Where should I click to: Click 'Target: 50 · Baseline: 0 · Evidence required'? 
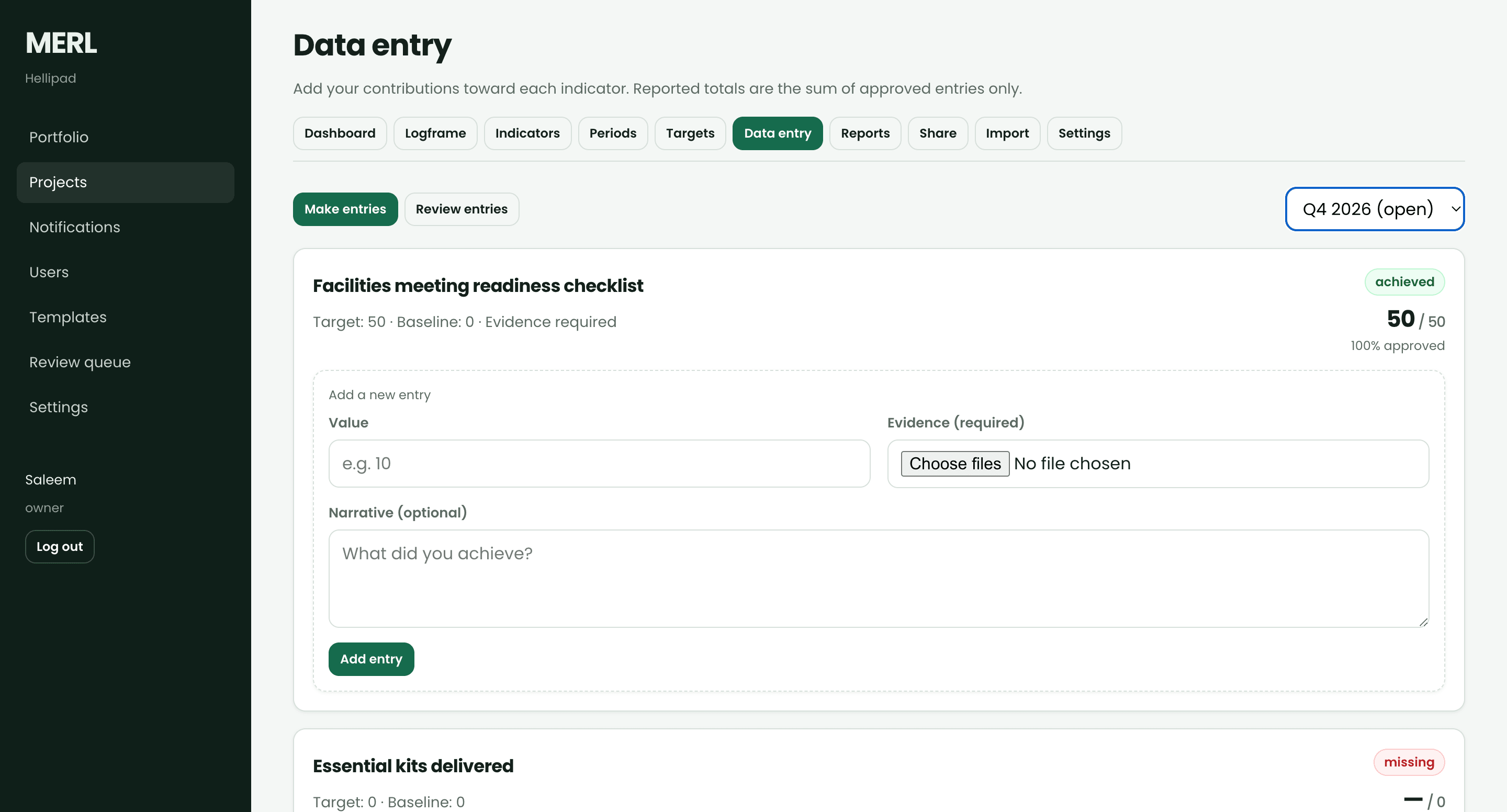pos(465,322)
